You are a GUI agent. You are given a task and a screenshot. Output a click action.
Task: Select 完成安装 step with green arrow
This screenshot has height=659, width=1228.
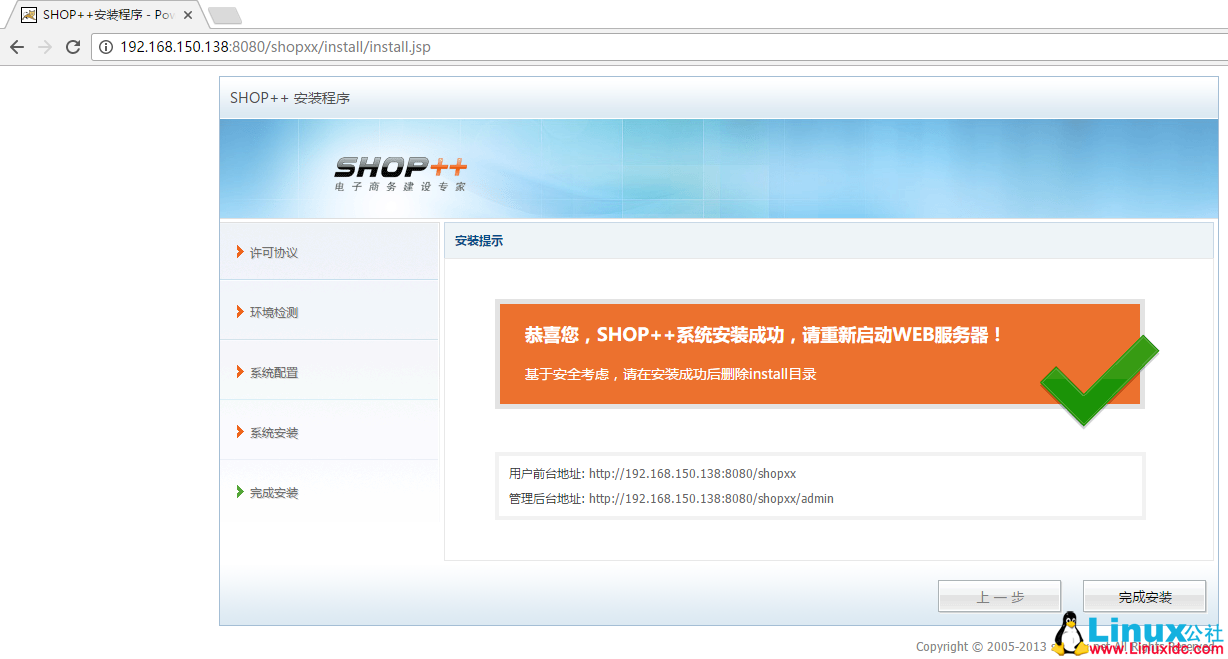273,493
